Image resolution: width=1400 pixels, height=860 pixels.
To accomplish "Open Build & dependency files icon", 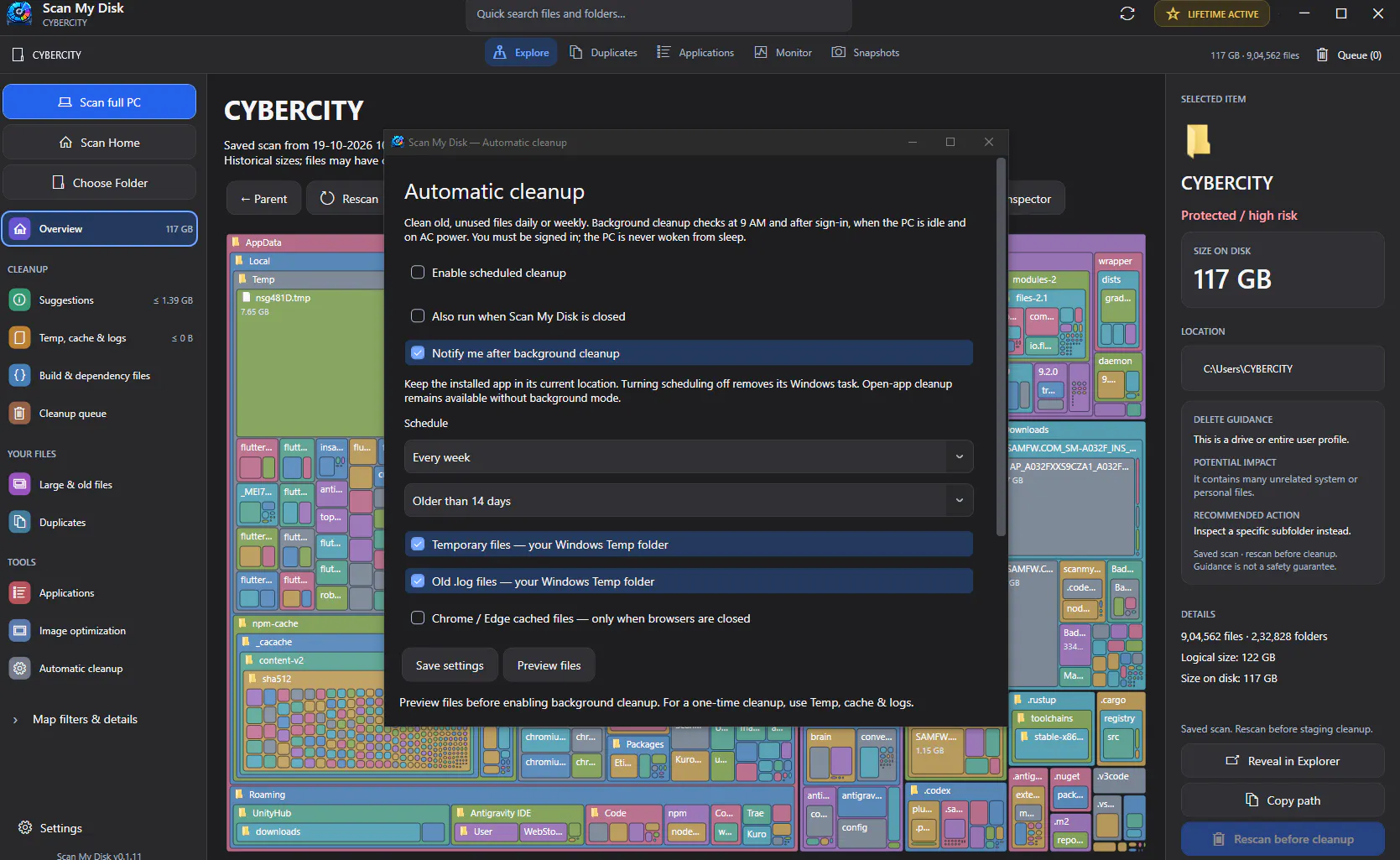I will coord(19,375).
